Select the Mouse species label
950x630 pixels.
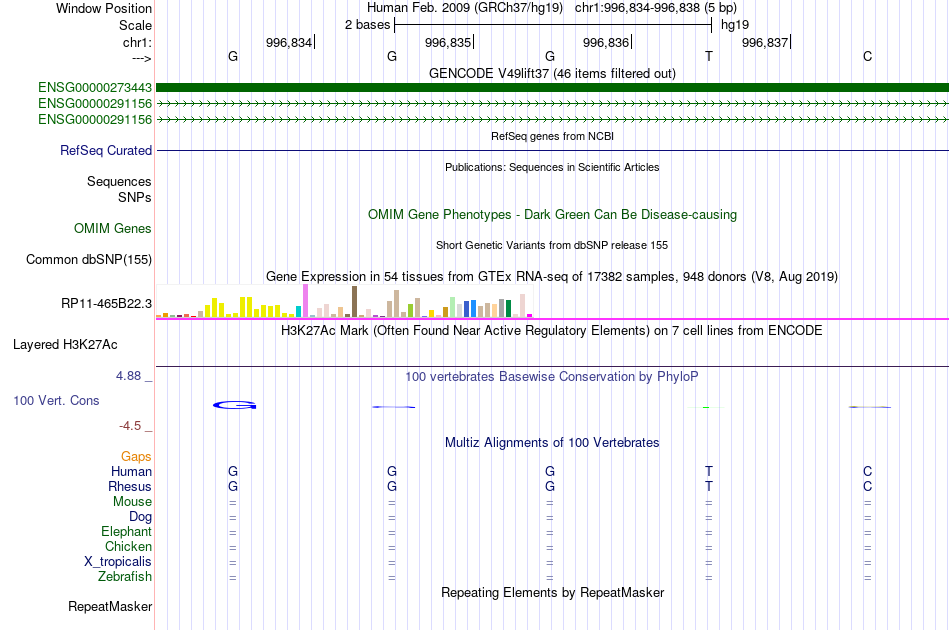[x=133, y=502]
